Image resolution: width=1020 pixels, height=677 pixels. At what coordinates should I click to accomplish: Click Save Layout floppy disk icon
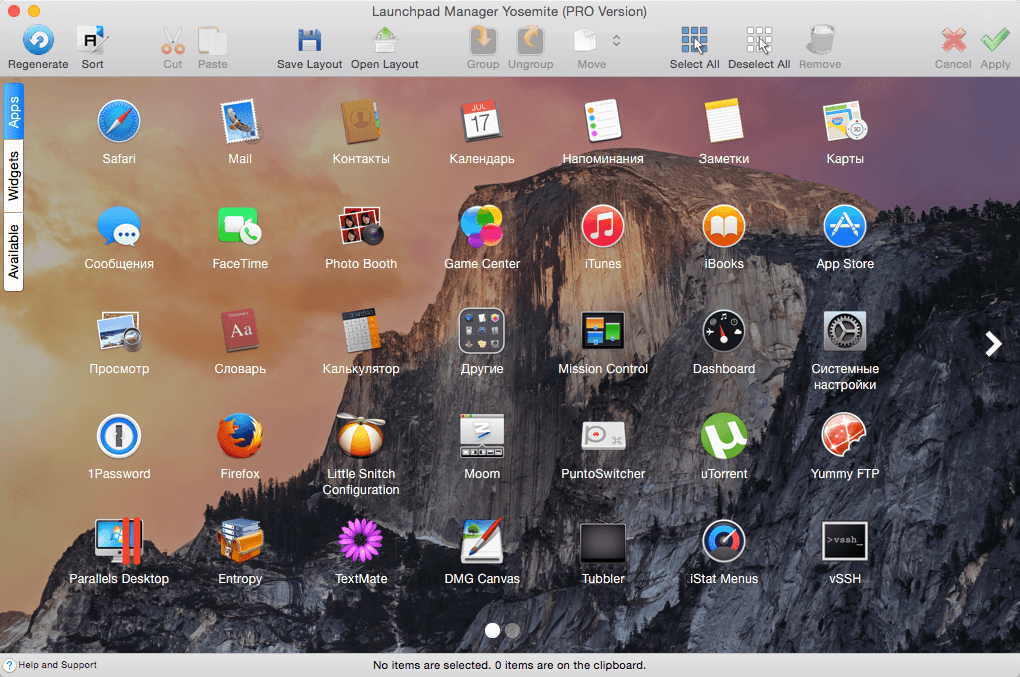pos(310,41)
